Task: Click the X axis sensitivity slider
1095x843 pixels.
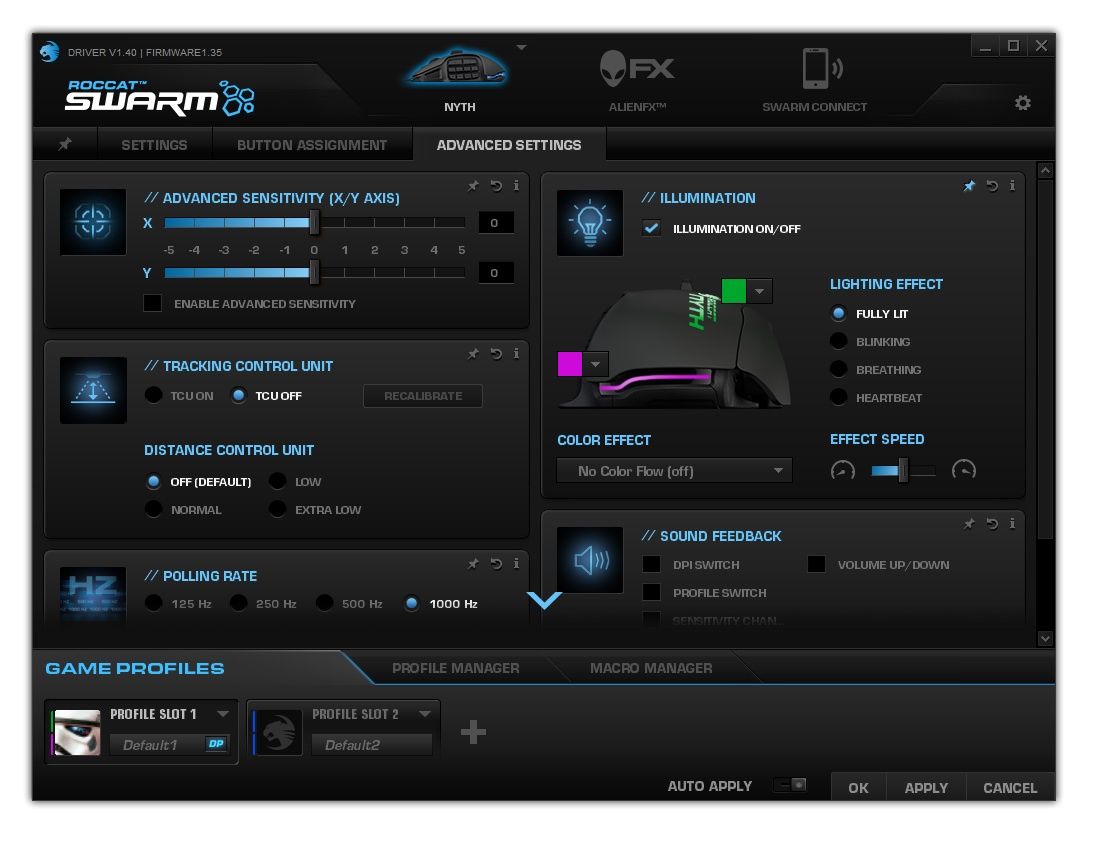Action: (x=314, y=222)
